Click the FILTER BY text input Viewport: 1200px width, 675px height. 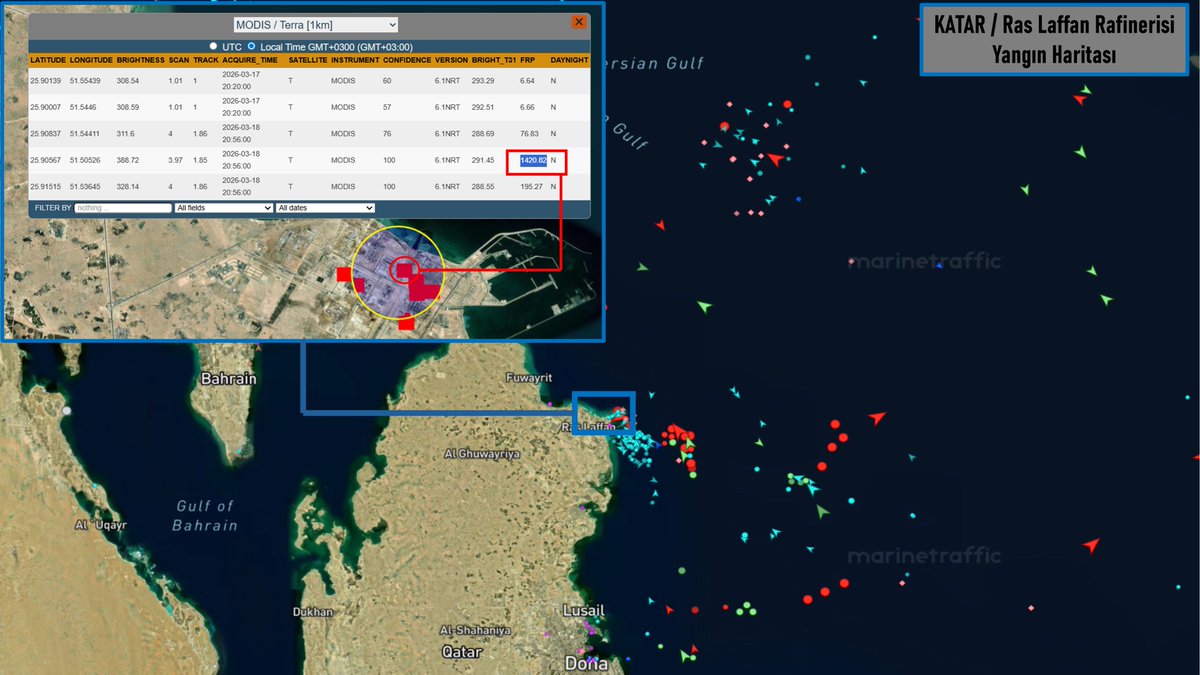123,208
